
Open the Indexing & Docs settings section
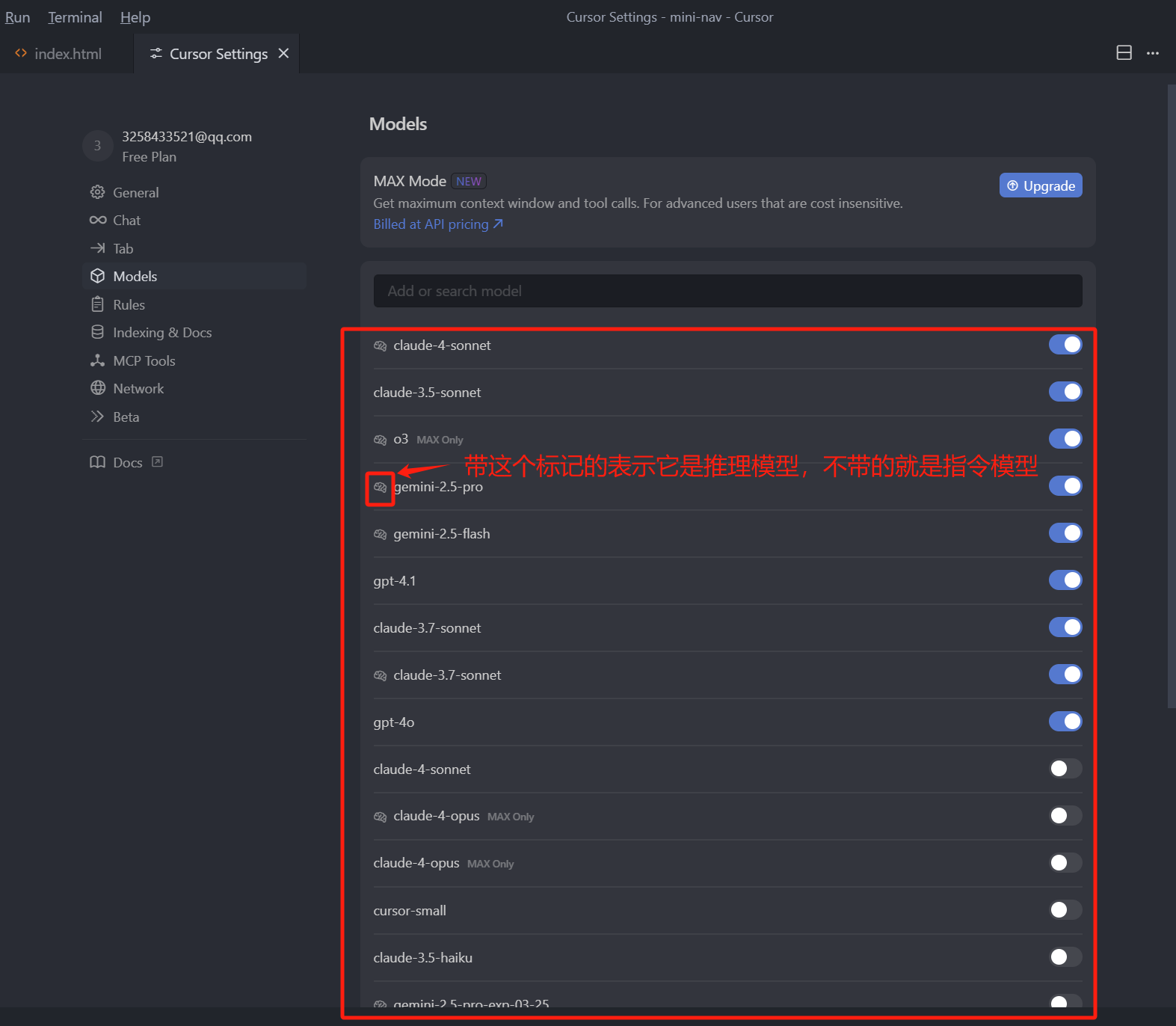194,332
